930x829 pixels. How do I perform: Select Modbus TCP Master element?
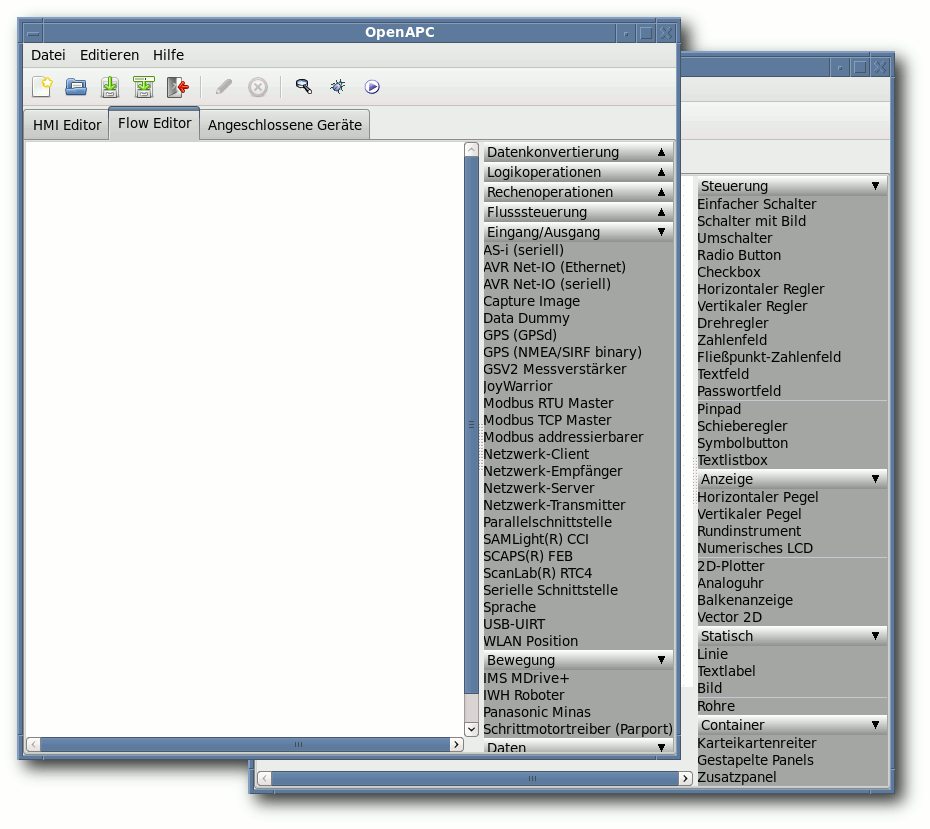coord(547,420)
